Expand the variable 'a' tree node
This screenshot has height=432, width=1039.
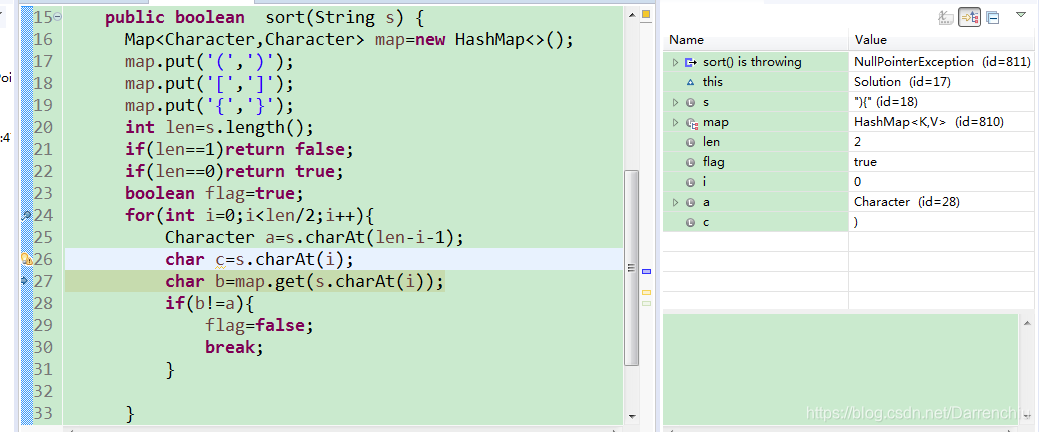(675, 202)
